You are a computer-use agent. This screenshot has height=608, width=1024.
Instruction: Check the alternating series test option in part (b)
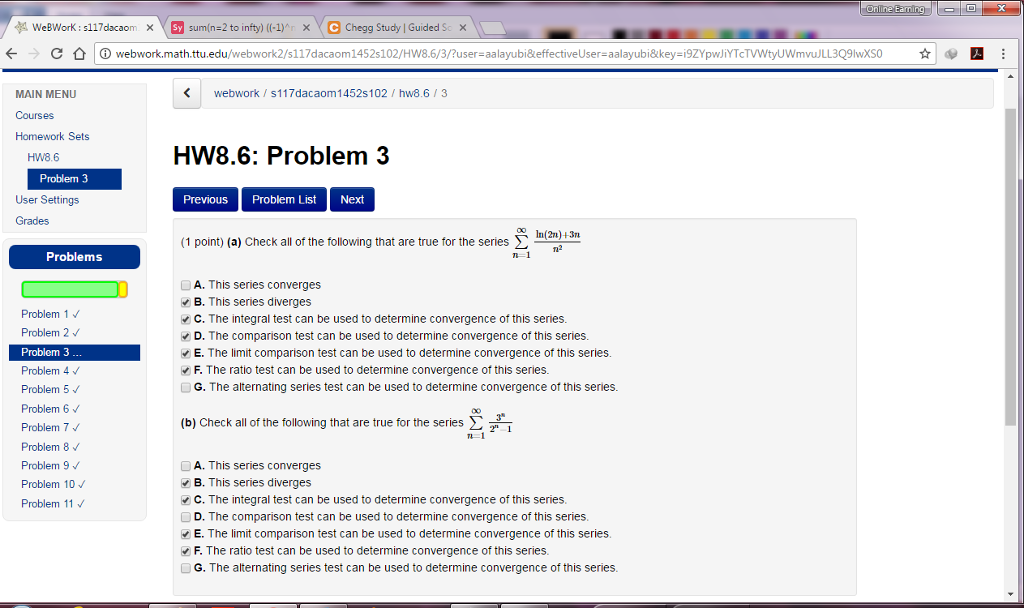[185, 568]
